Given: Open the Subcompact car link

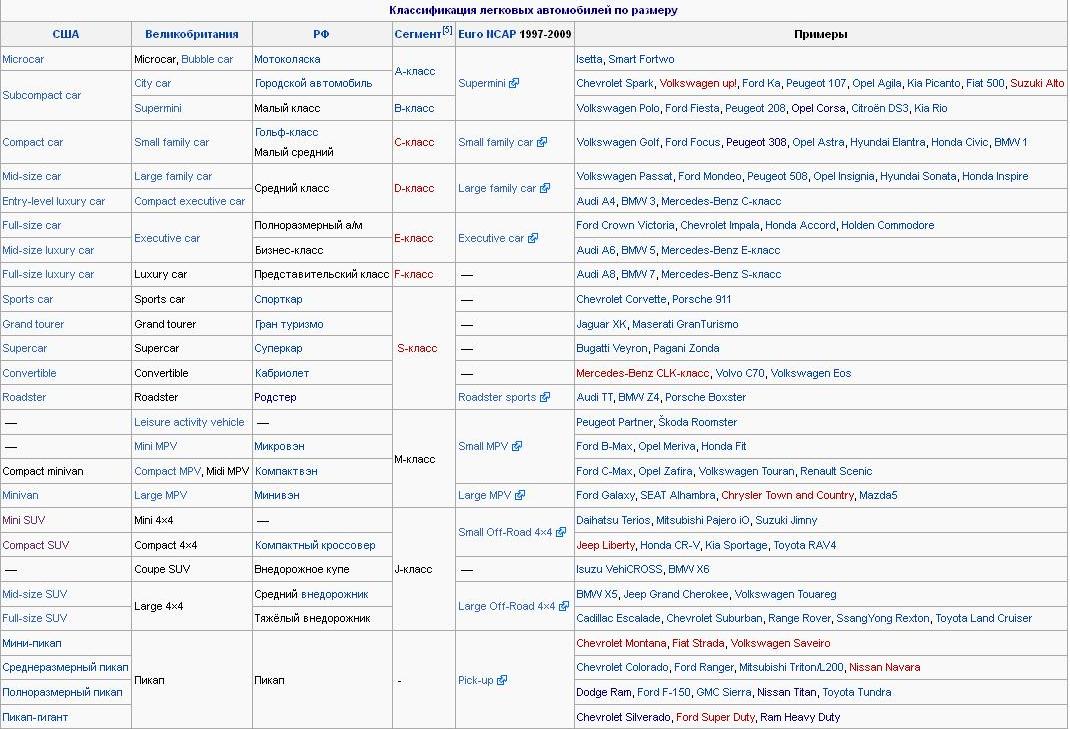Looking at the screenshot, I should click(42, 96).
